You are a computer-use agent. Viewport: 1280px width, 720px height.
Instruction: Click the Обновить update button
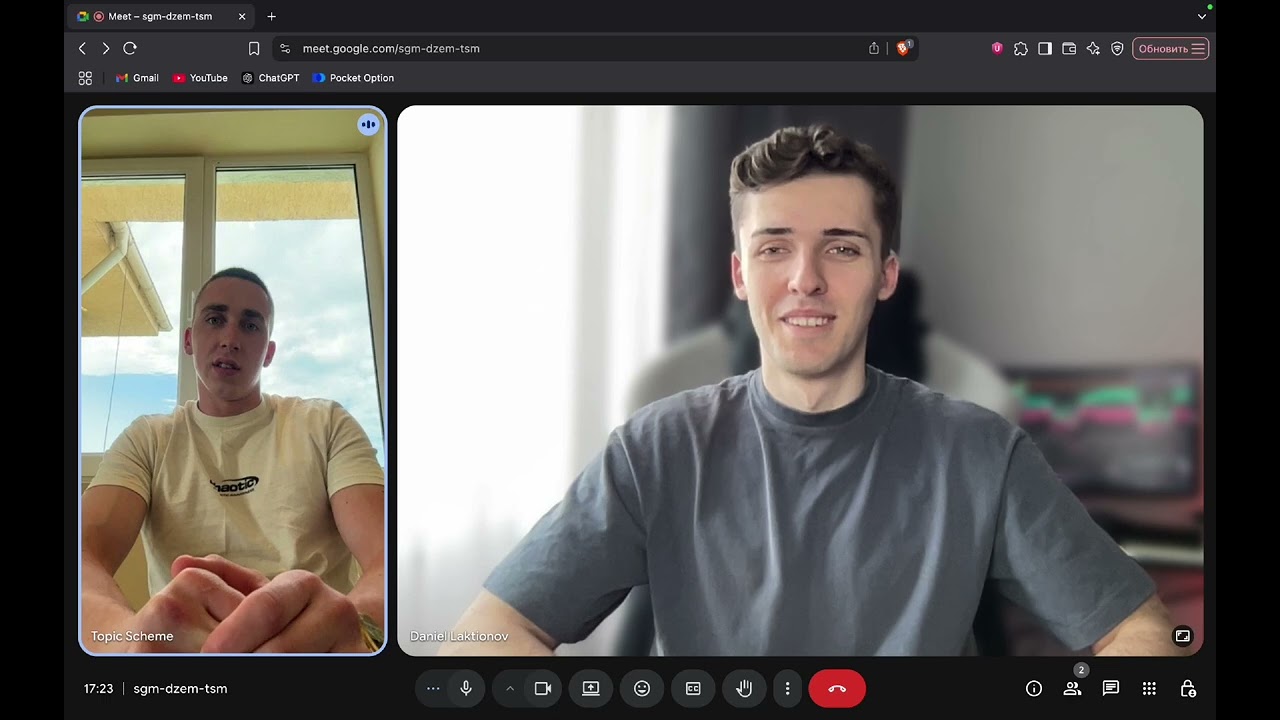pyautogui.click(x=1170, y=48)
